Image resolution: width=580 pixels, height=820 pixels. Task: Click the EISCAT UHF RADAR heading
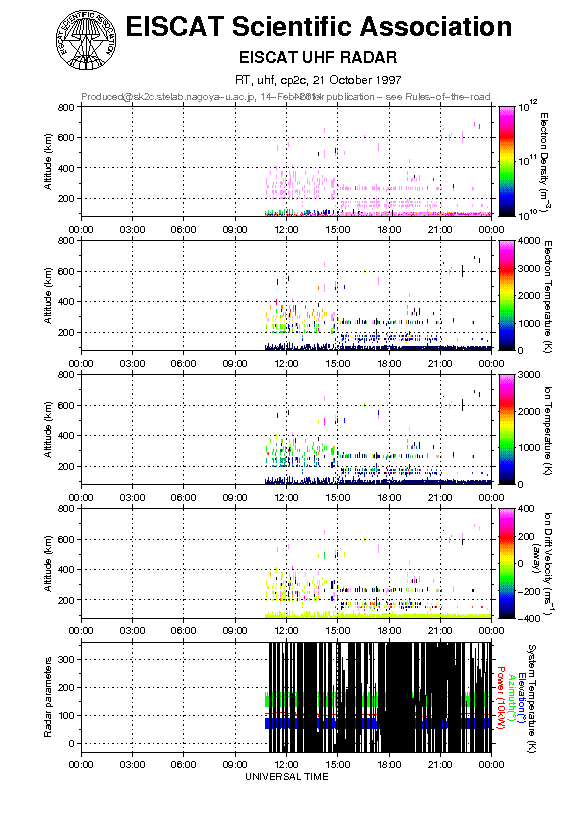pos(318,57)
